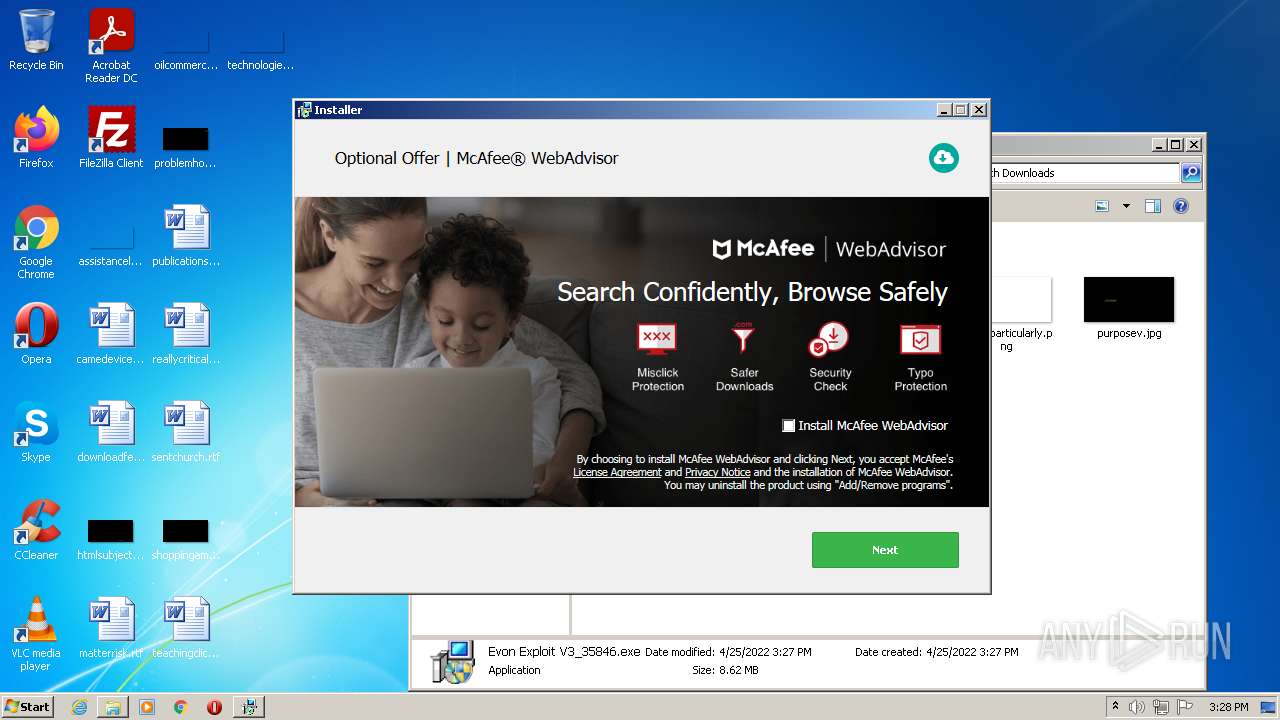The height and width of the screenshot is (720, 1280).
Task: Click the teal cloud download icon
Action: click(943, 157)
